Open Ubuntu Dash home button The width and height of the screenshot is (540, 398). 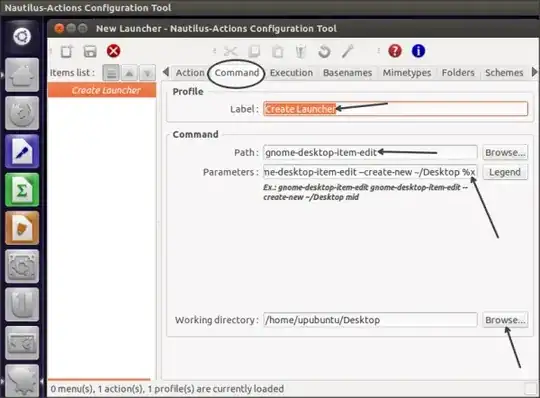(22, 36)
